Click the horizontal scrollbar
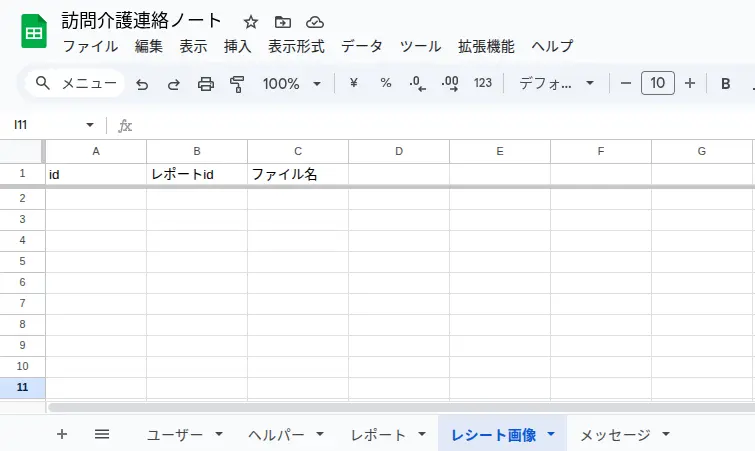Screen dimensions: 755x451 pos(402,407)
